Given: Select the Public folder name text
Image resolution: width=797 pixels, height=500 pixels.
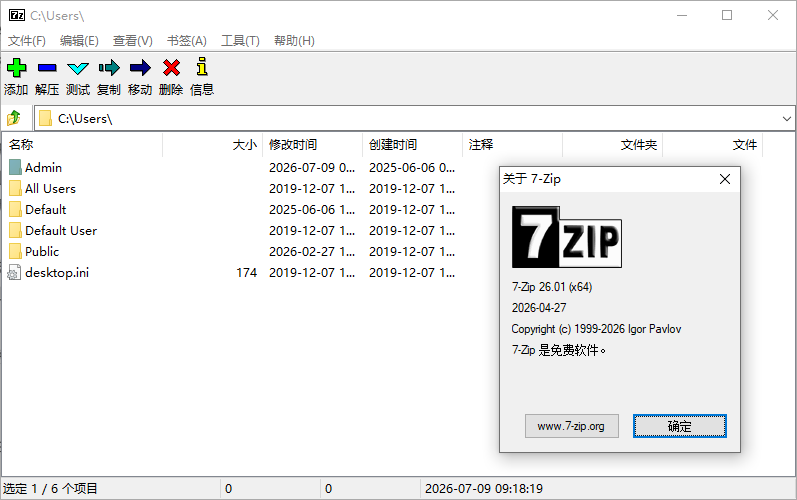Looking at the screenshot, I should [42, 252].
